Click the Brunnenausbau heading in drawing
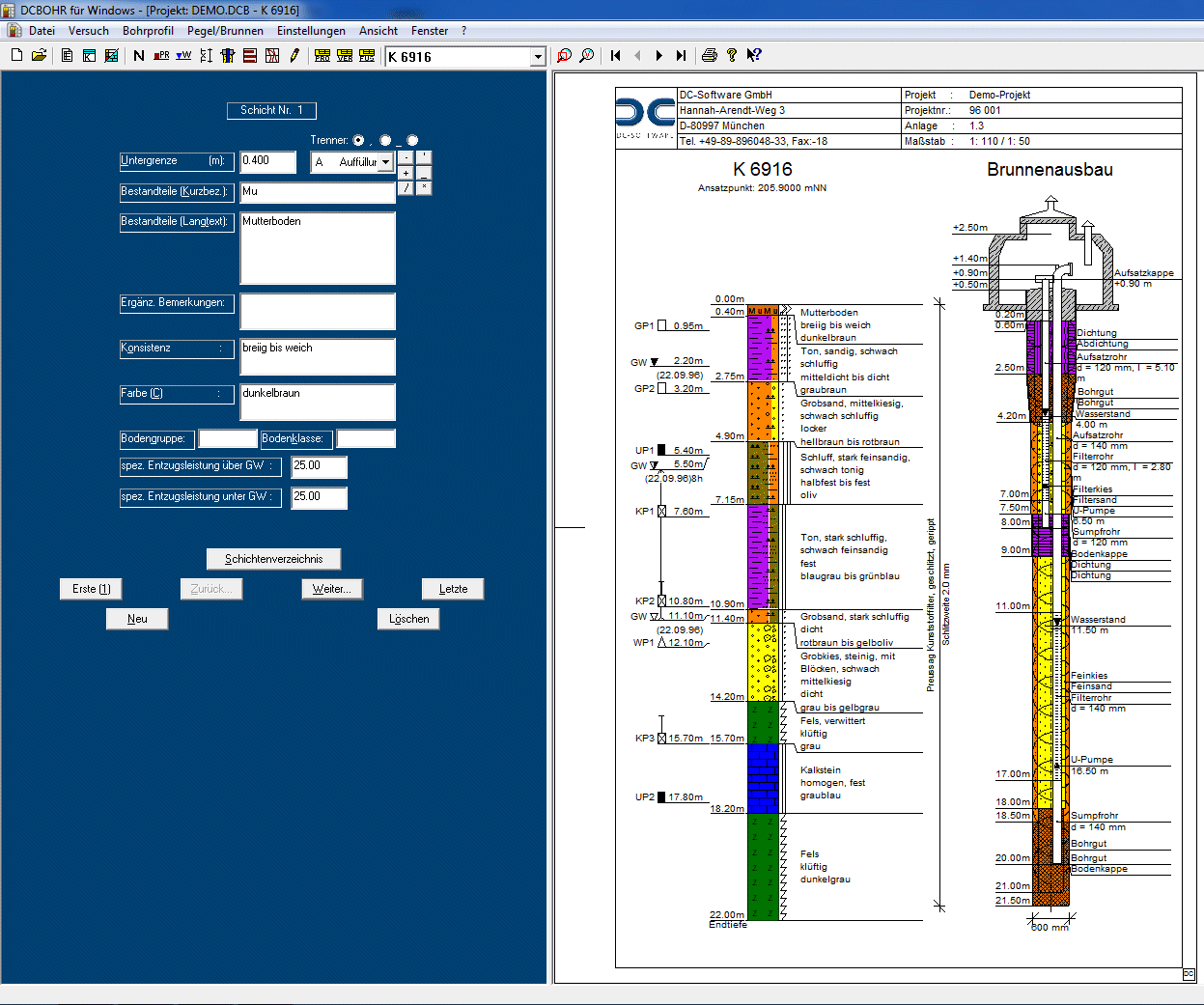Image resolution: width=1204 pixels, height=1005 pixels. click(x=1050, y=170)
